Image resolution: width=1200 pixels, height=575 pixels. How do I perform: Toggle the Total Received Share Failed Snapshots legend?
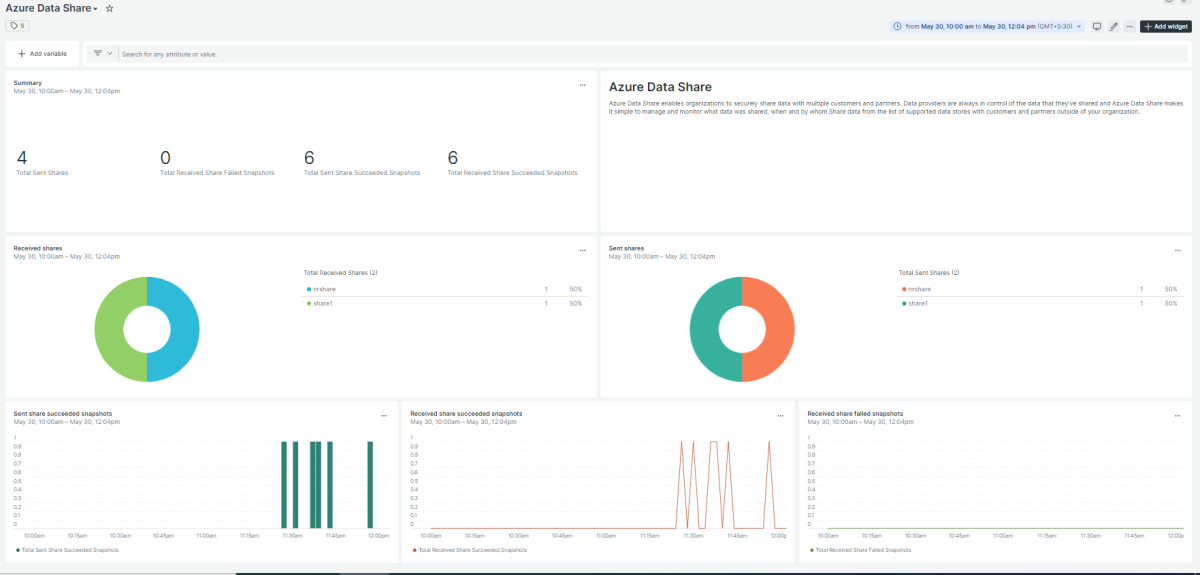859,550
